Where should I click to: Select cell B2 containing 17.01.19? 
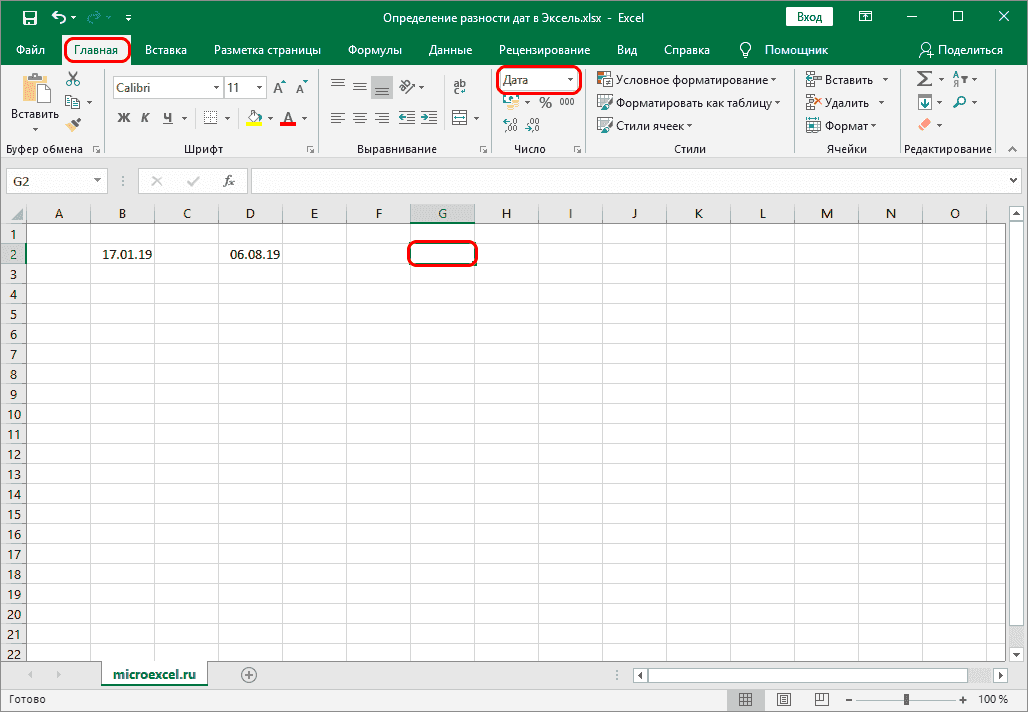[122, 254]
